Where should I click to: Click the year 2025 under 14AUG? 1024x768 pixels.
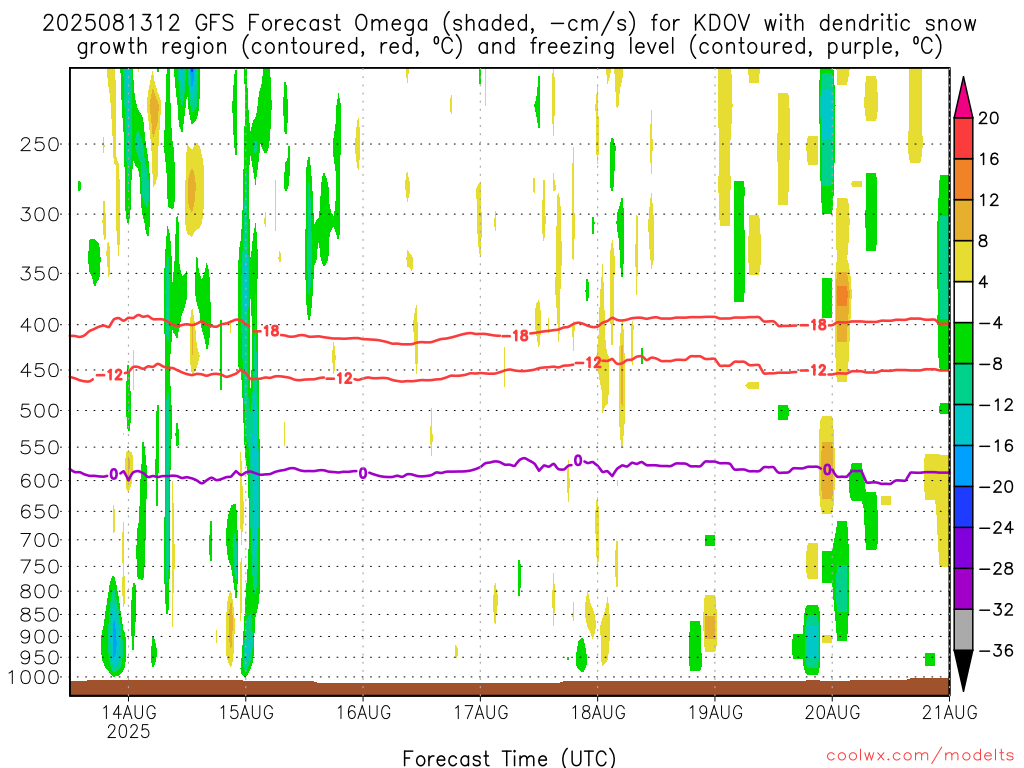(x=128, y=731)
